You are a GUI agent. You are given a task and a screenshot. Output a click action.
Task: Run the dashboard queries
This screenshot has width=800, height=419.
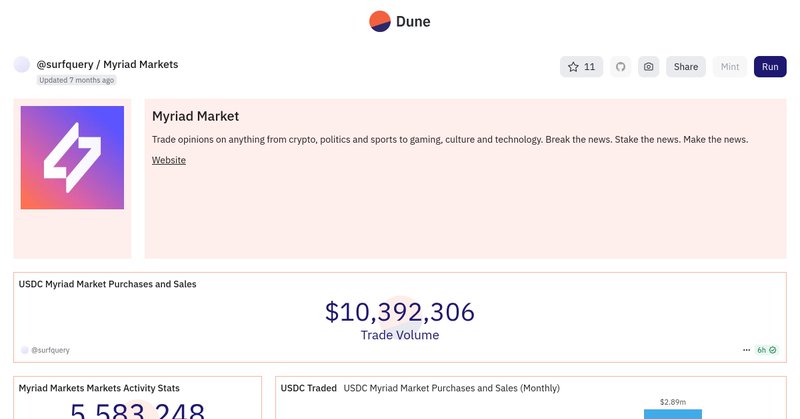tap(770, 67)
